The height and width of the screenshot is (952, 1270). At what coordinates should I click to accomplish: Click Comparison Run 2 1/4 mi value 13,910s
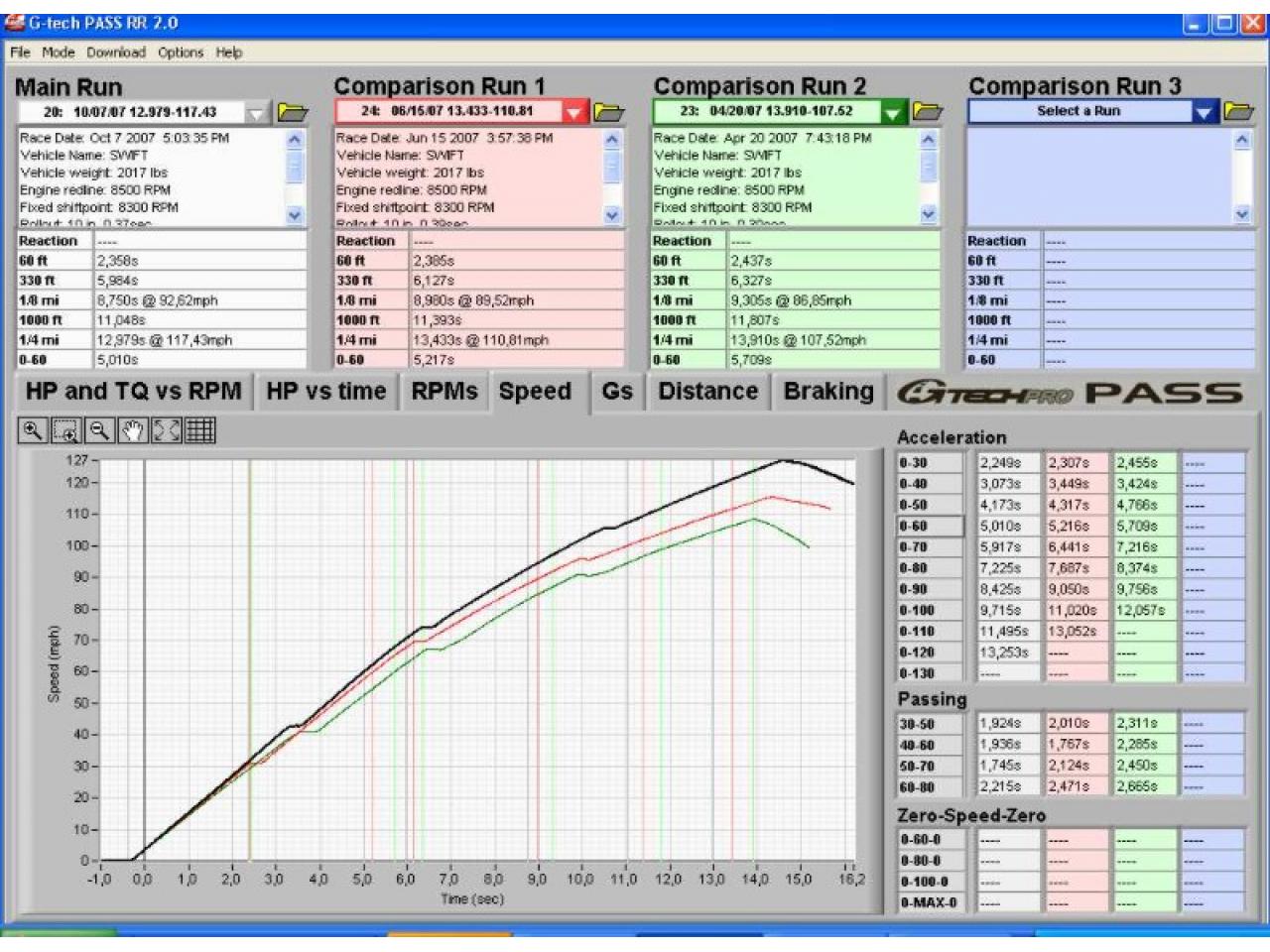pyautogui.click(x=834, y=340)
